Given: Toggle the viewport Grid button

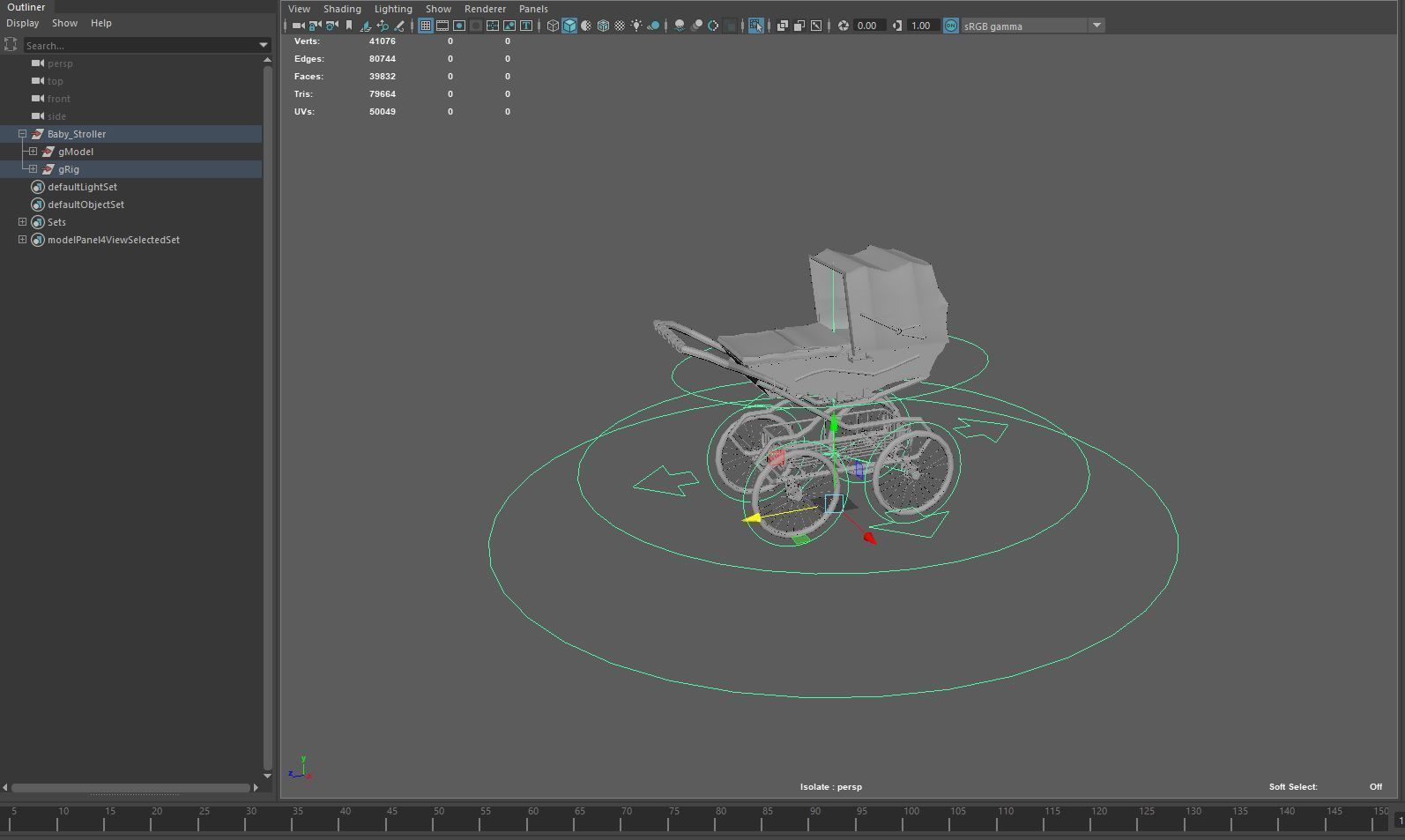Looking at the screenshot, I should point(425,26).
